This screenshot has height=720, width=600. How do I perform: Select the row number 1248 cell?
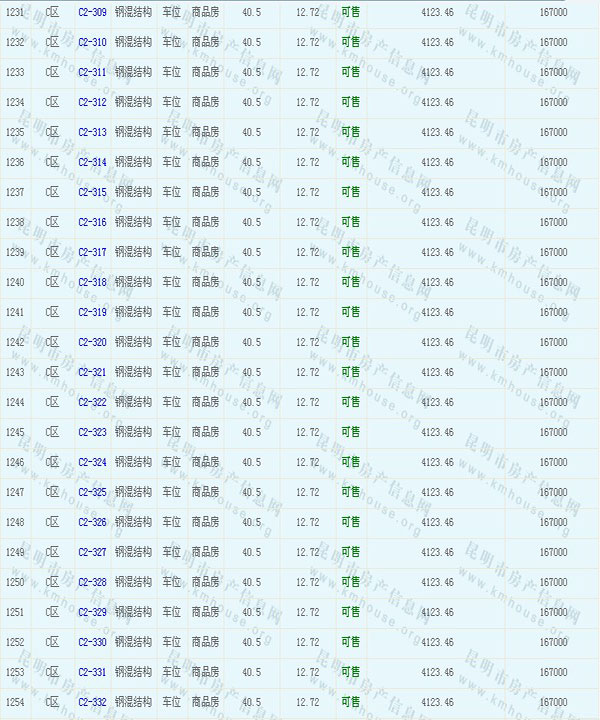15,522
